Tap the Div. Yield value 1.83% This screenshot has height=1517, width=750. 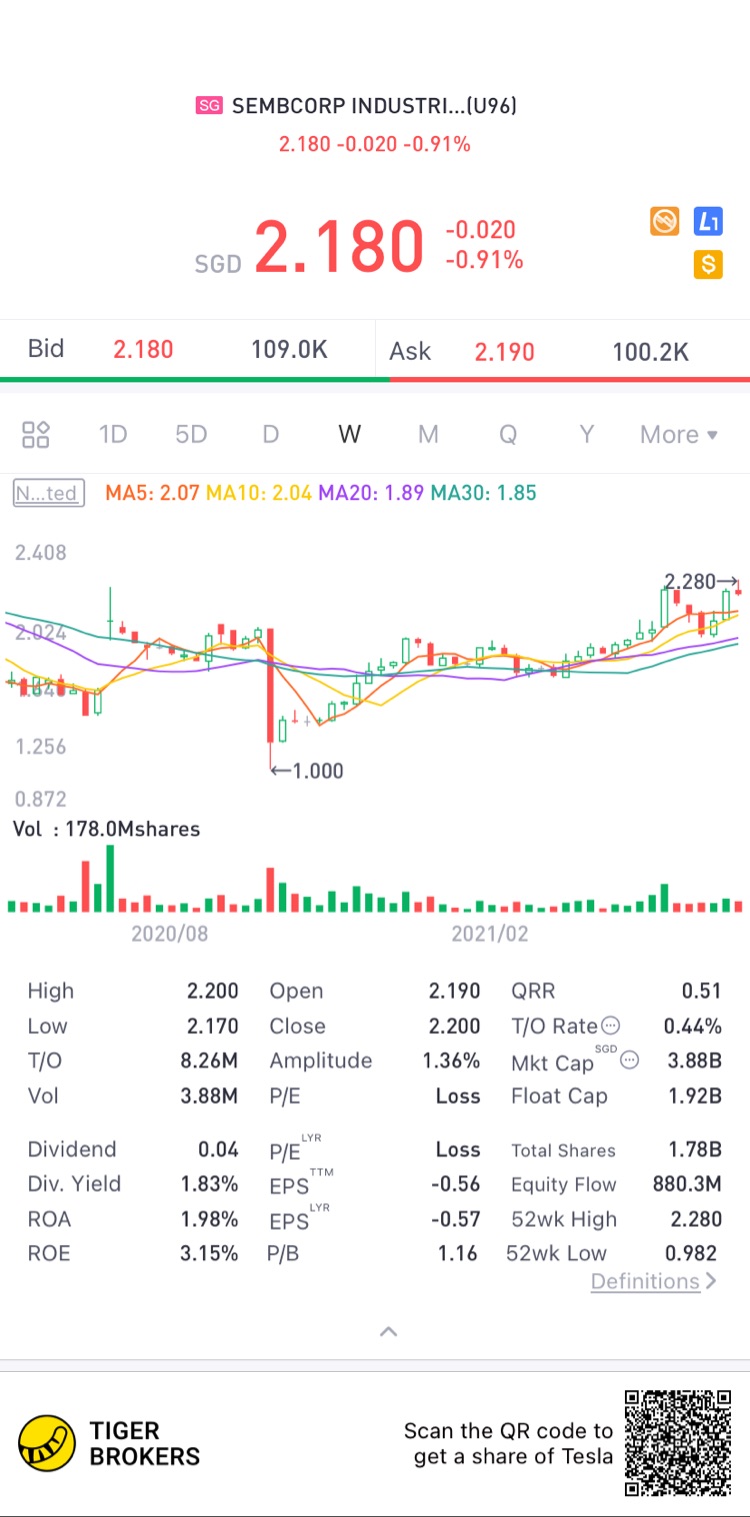coord(209,1184)
